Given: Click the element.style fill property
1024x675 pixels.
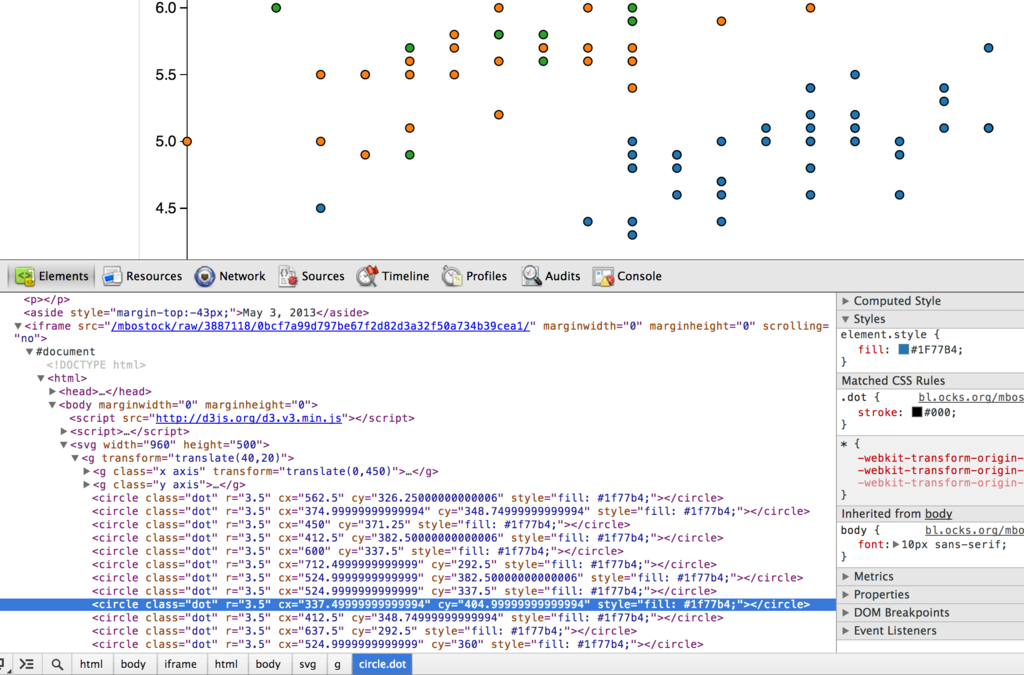Looking at the screenshot, I should tap(910, 350).
